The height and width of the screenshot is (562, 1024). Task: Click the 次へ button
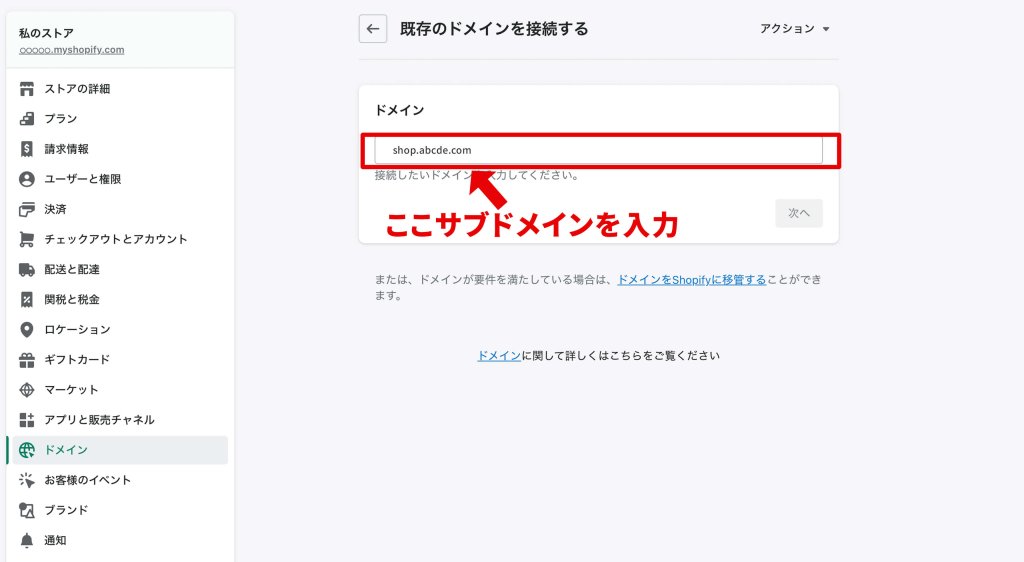[799, 213]
